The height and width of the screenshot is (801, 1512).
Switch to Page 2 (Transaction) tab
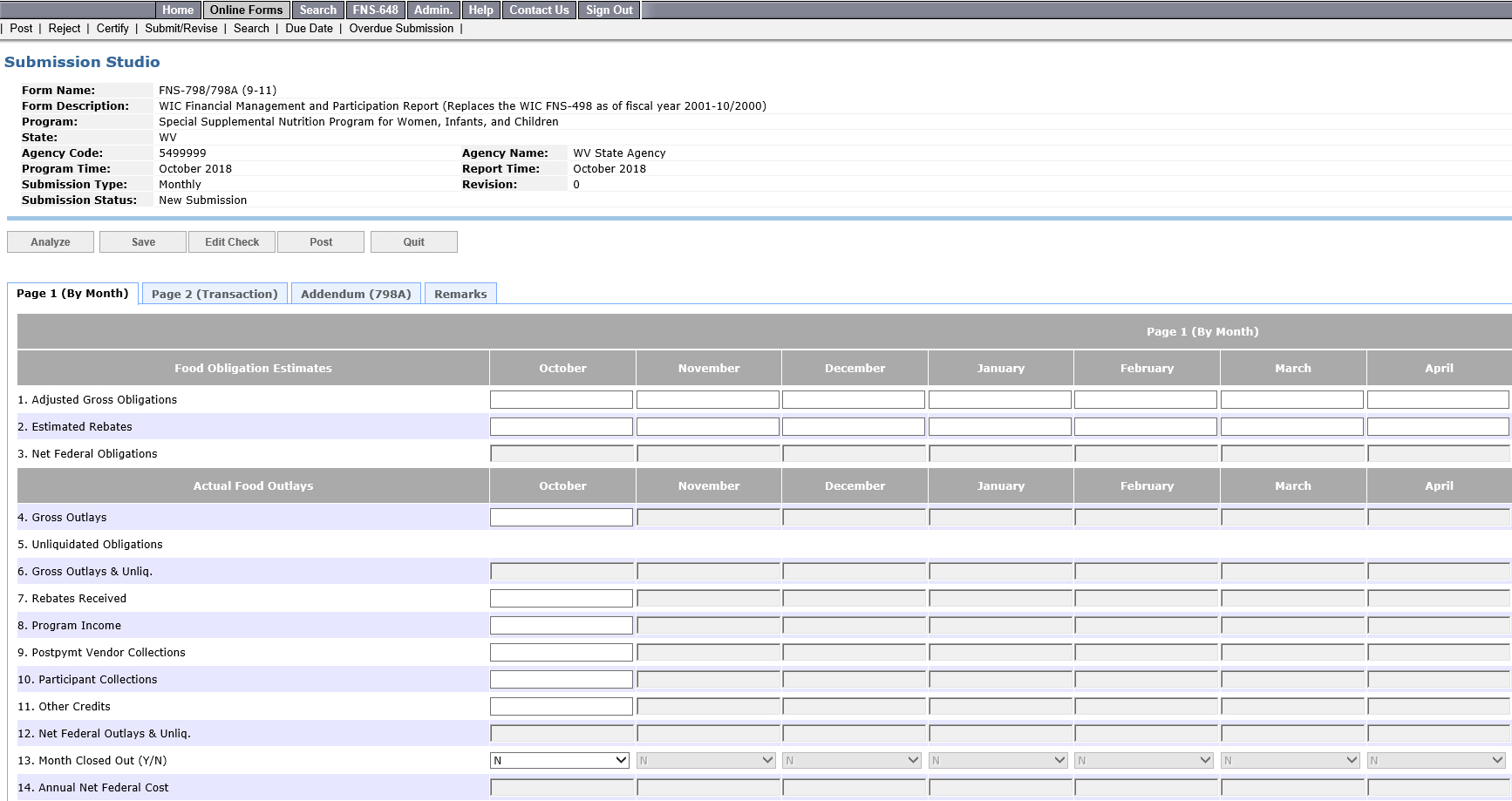point(215,295)
